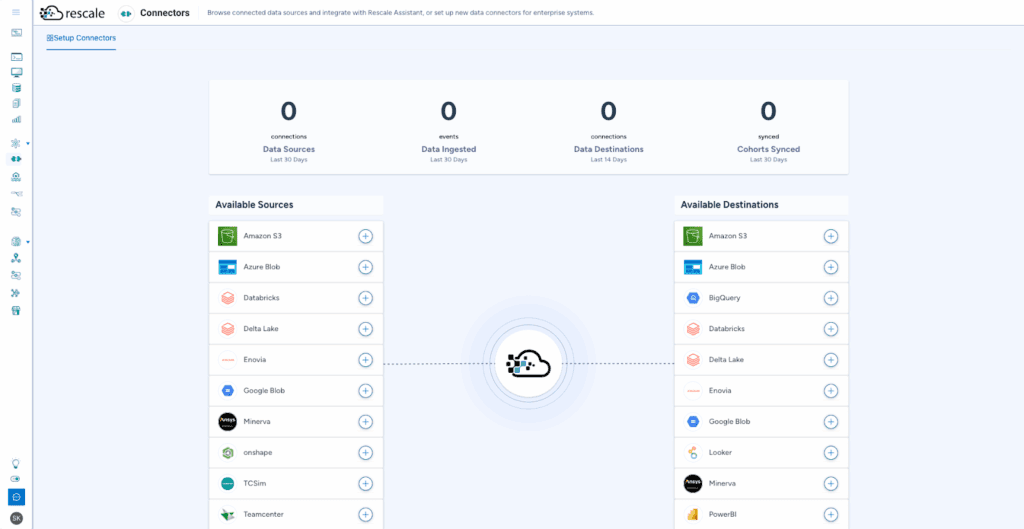
Task: Toggle the switch icon near the sidebar bottom
Action: tap(16, 479)
